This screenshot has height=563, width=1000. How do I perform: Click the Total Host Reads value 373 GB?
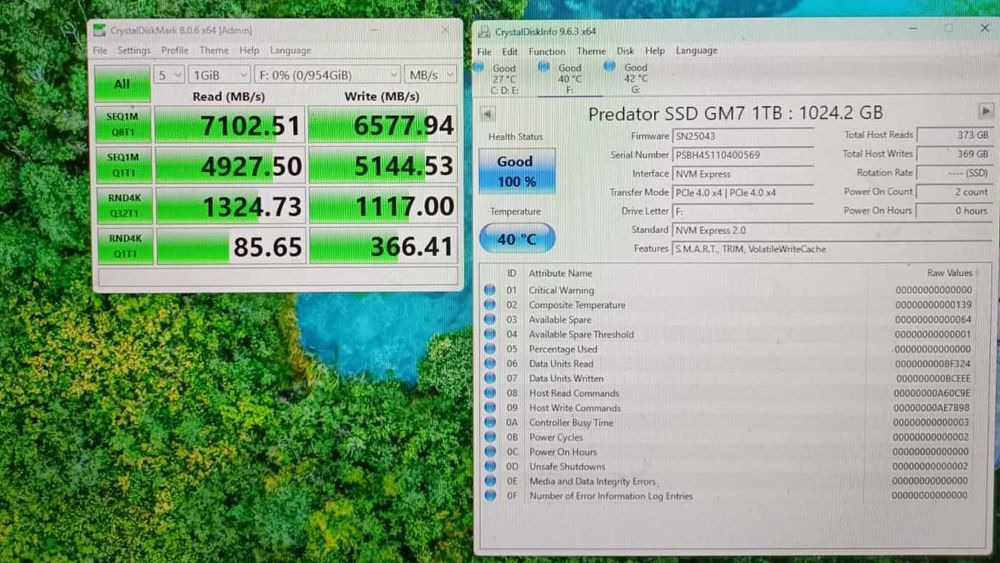pyautogui.click(x=953, y=135)
